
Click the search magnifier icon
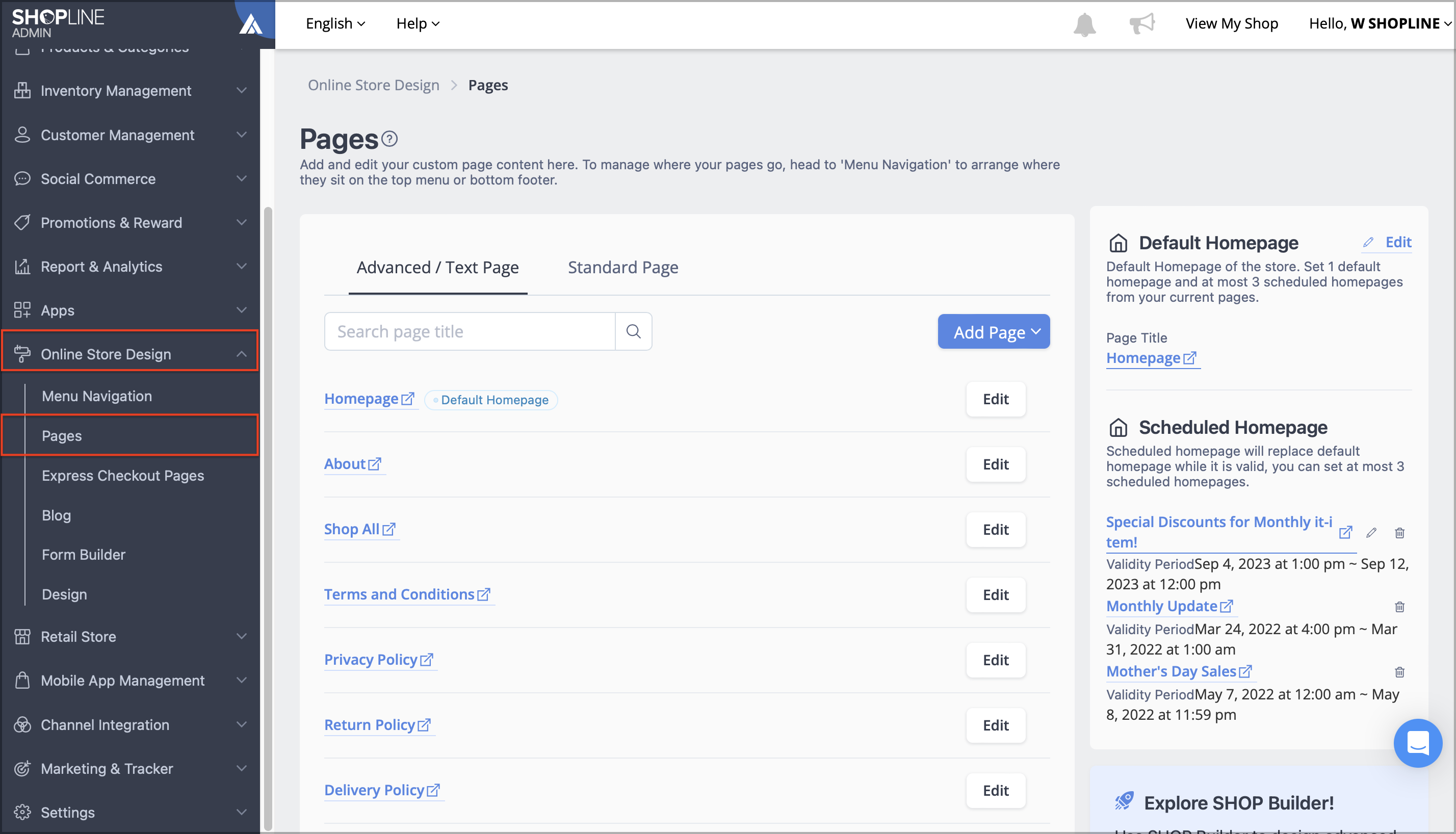(x=633, y=331)
